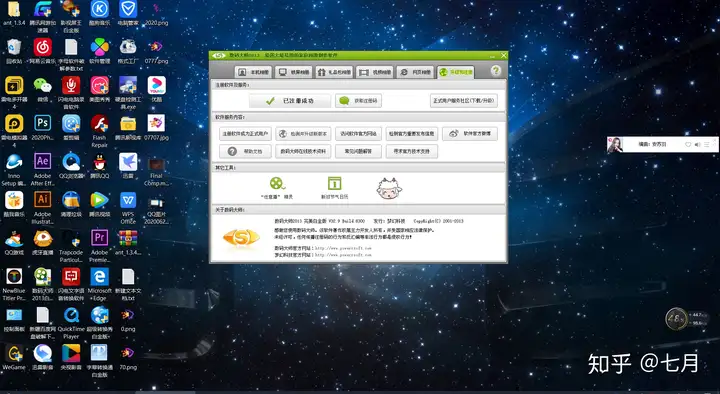720x394 pixels.
Task: Open the 电脑管家 shield desktop icon
Action: [x=128, y=9]
